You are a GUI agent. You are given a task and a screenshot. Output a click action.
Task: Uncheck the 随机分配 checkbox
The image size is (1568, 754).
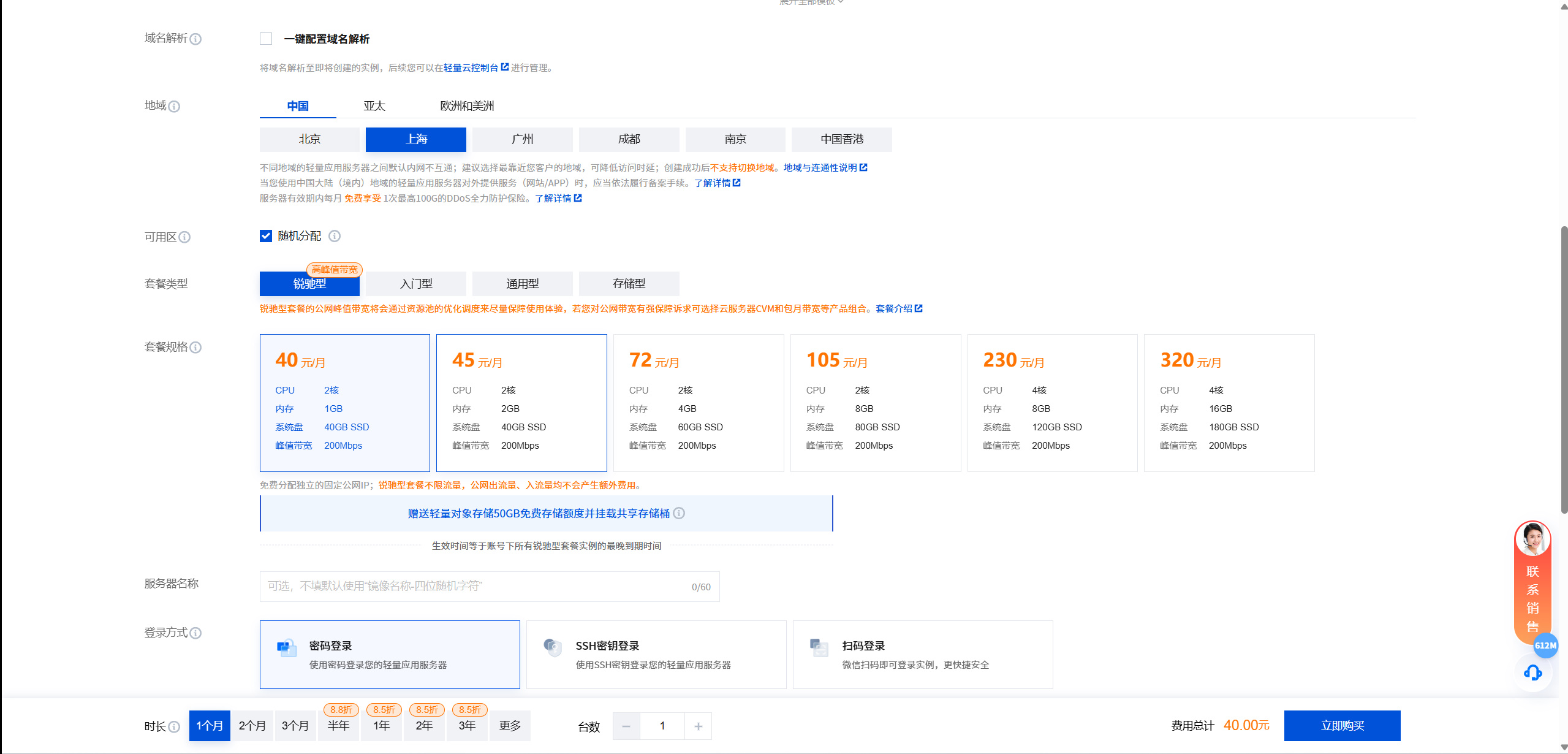click(266, 236)
